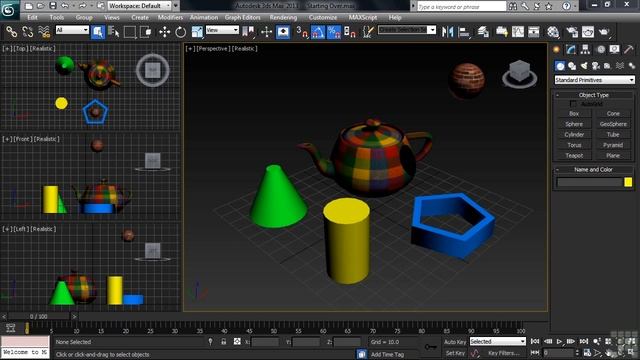
Task: Toggle 3D Snaps
Action: (x=302, y=31)
